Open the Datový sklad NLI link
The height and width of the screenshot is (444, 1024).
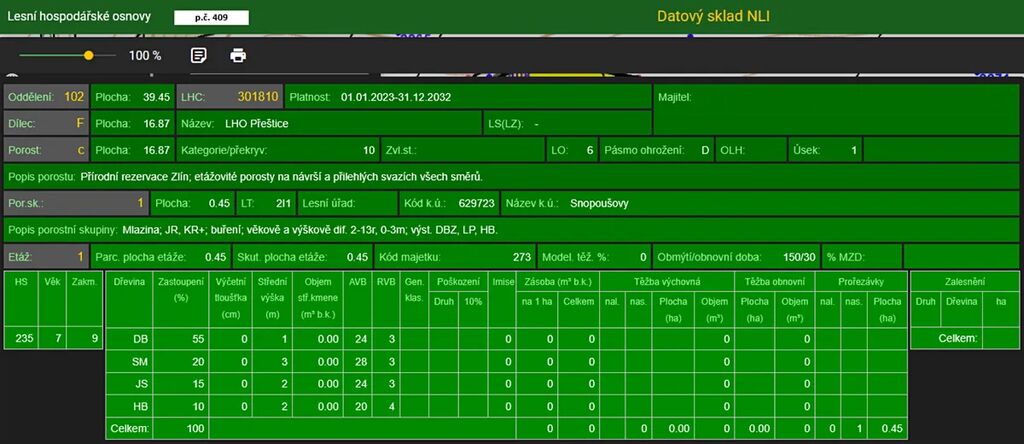coord(712,16)
